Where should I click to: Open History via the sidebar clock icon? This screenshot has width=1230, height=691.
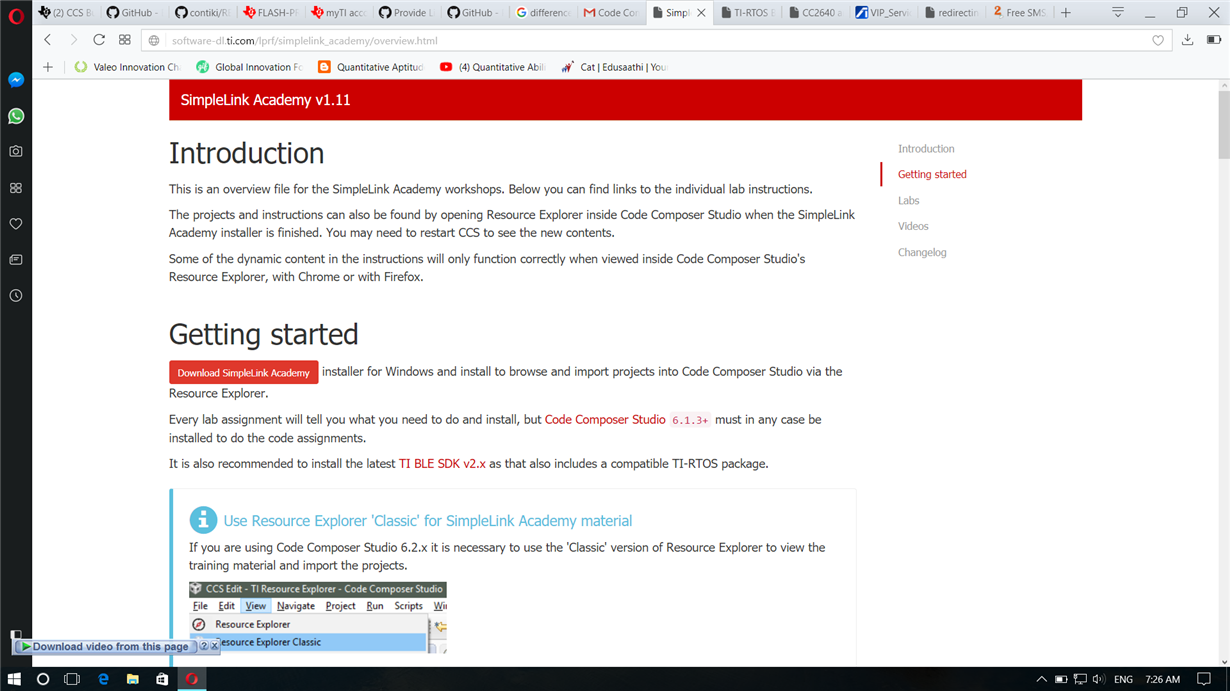pyautogui.click(x=16, y=296)
